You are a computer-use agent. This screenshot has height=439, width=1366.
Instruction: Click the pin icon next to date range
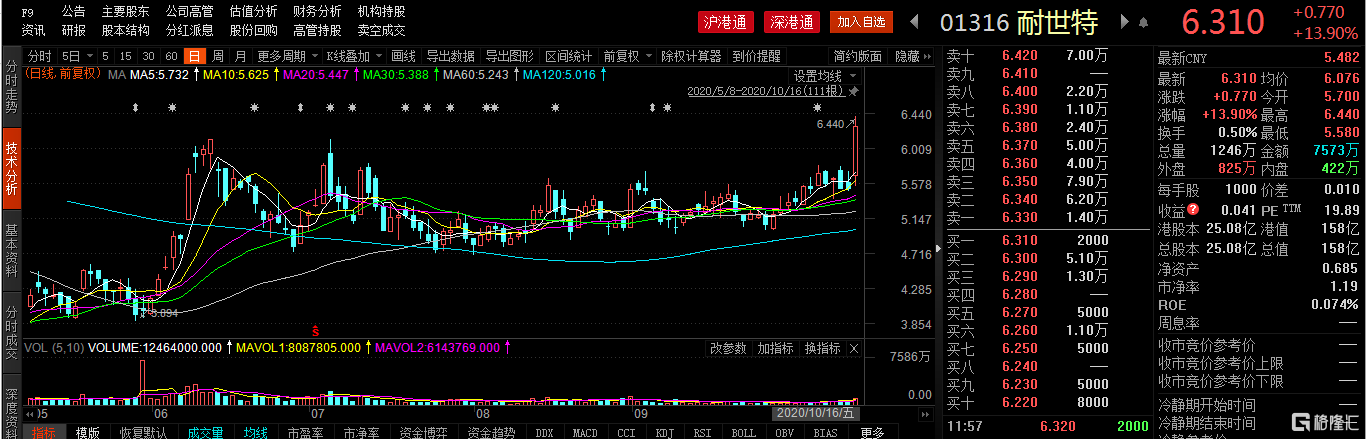tap(853, 91)
